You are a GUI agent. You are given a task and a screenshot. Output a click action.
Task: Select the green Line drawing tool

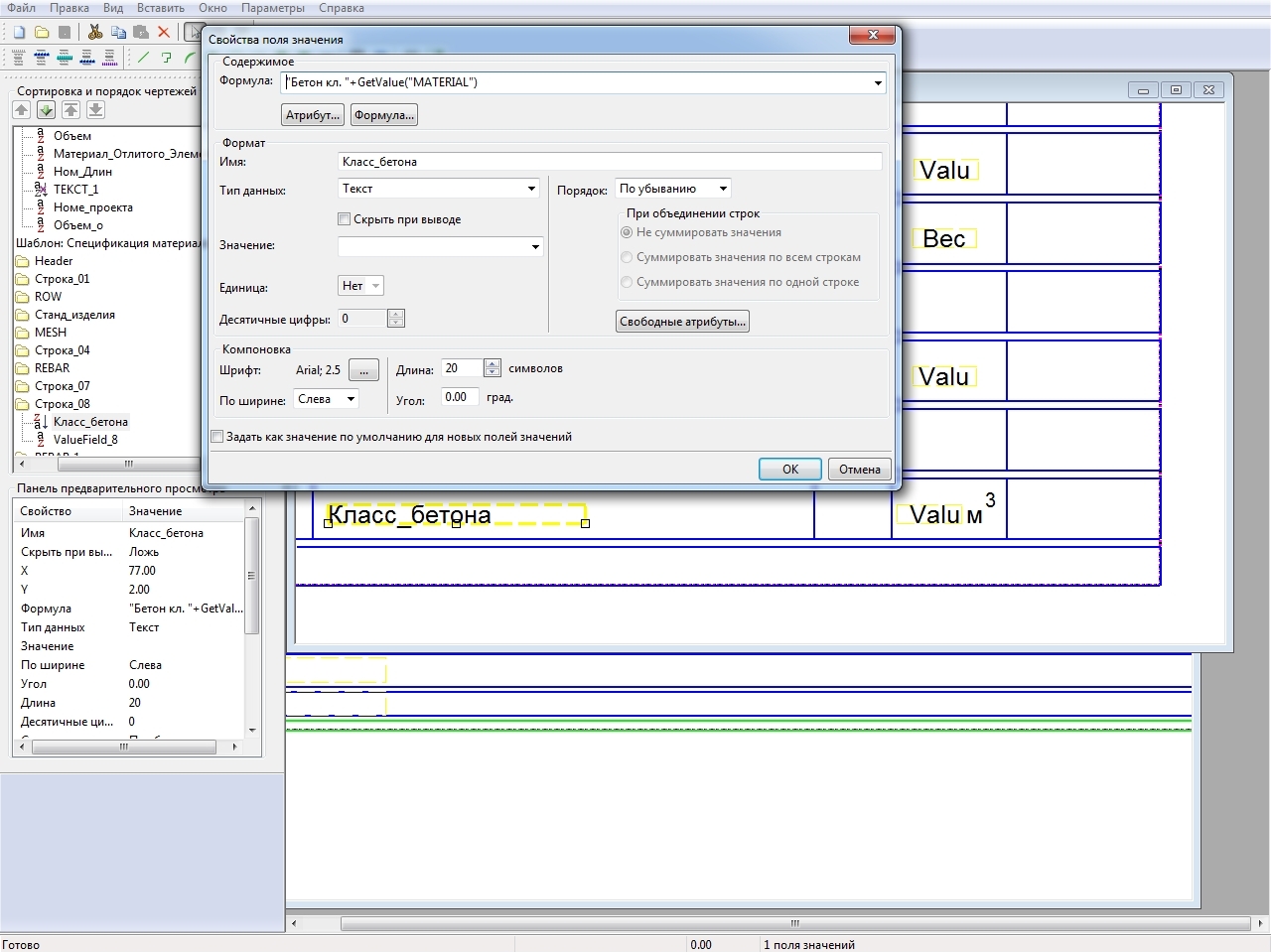(144, 58)
